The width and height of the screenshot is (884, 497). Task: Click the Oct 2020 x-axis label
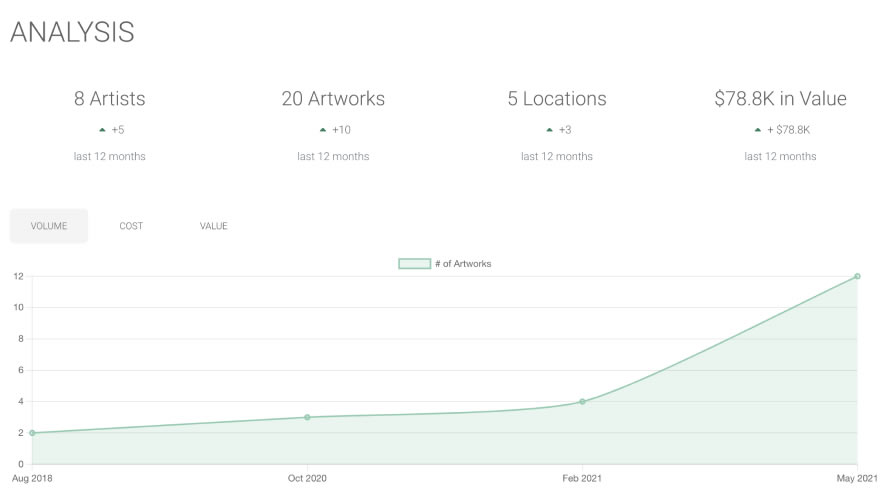click(x=307, y=478)
